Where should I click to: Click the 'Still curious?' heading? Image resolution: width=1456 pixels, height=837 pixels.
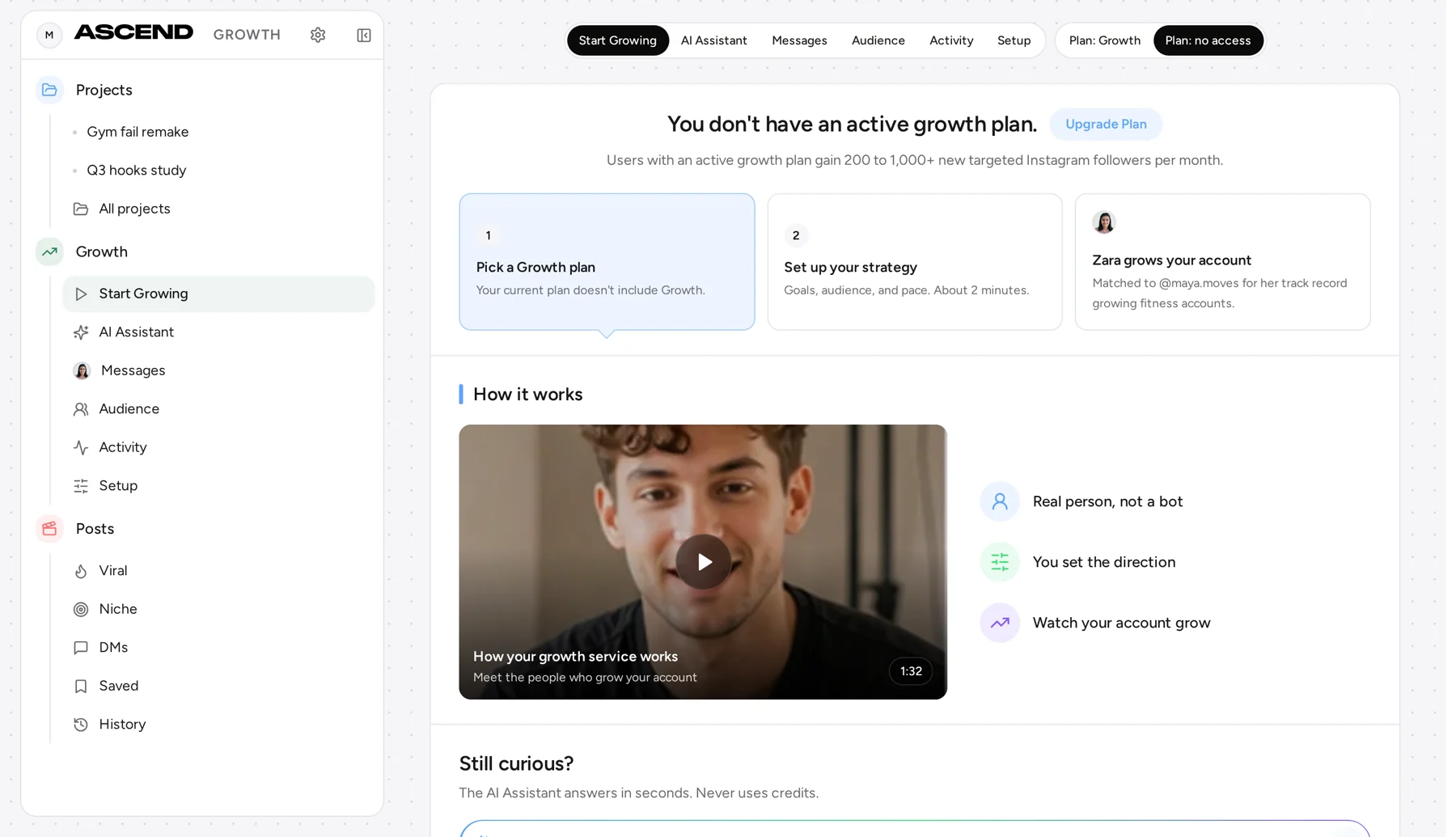click(516, 764)
